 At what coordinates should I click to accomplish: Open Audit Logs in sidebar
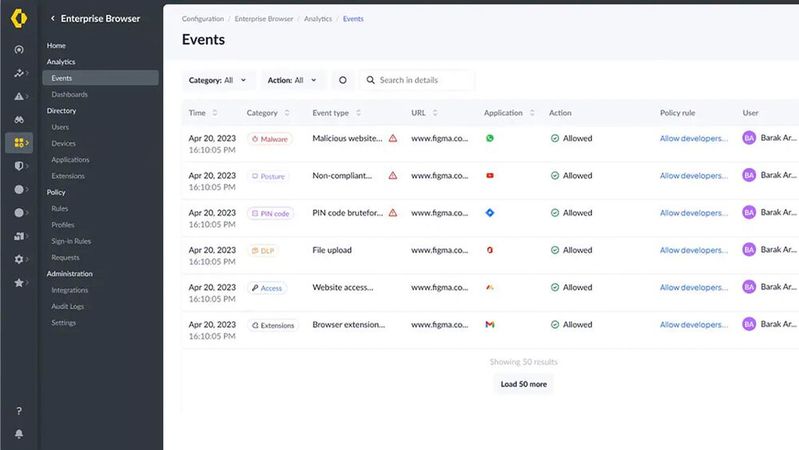point(67,306)
